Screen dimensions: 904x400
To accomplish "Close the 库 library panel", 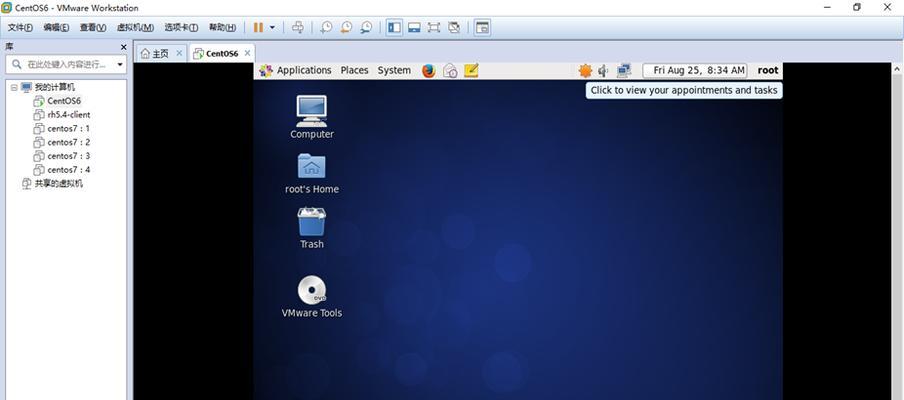I will pyautogui.click(x=123, y=47).
